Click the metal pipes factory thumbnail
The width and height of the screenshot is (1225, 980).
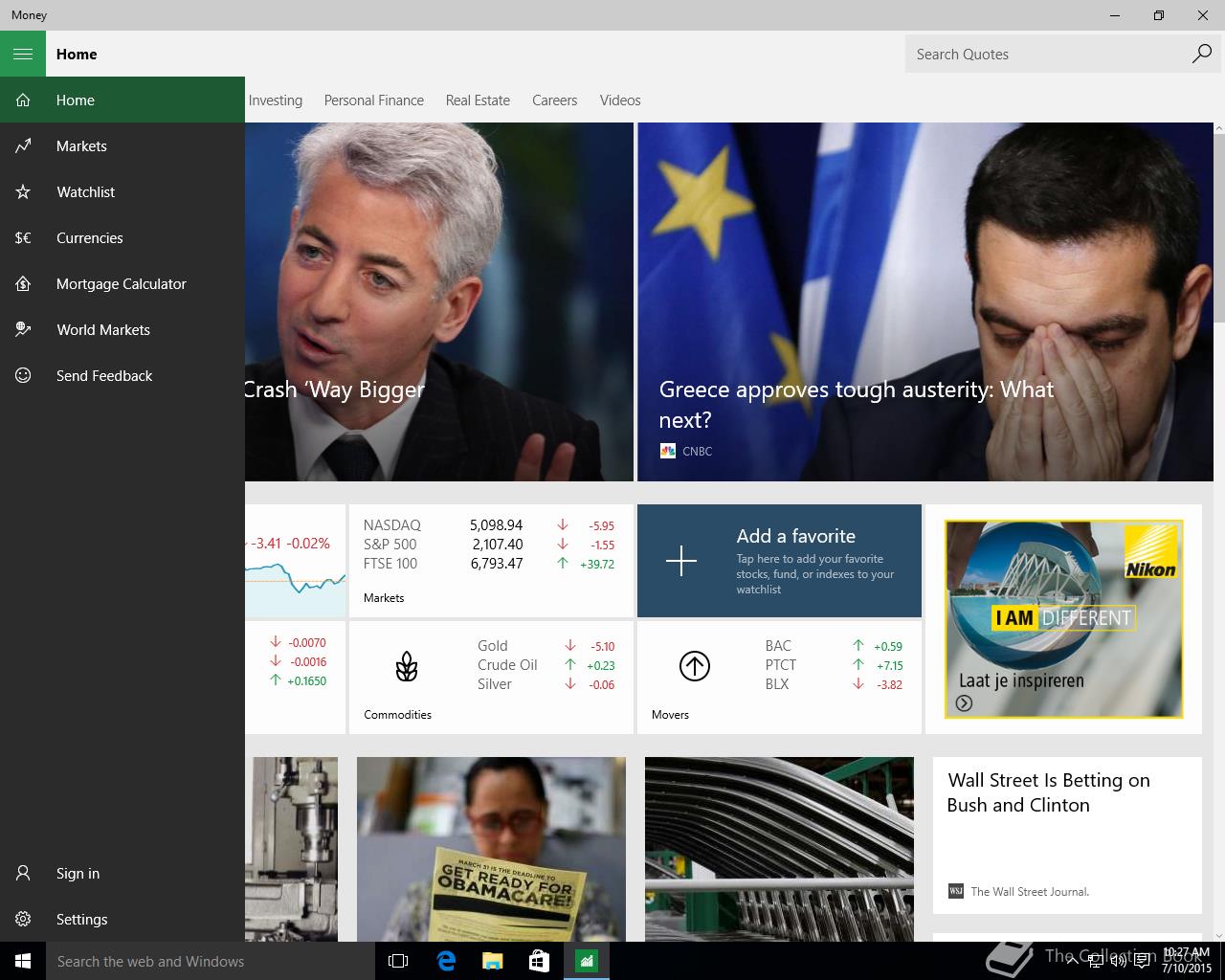(779, 849)
